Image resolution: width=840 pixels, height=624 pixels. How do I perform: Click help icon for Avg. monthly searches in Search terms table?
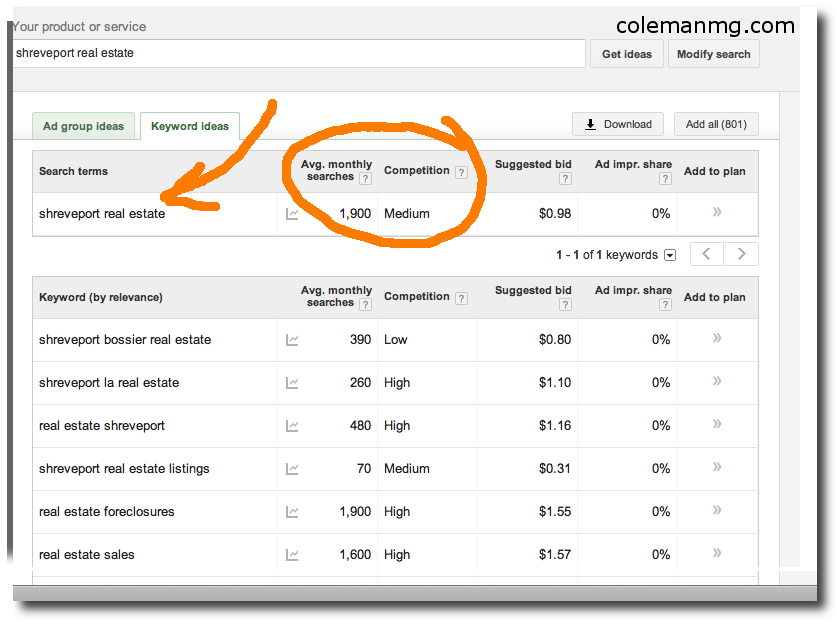pyautogui.click(x=365, y=178)
